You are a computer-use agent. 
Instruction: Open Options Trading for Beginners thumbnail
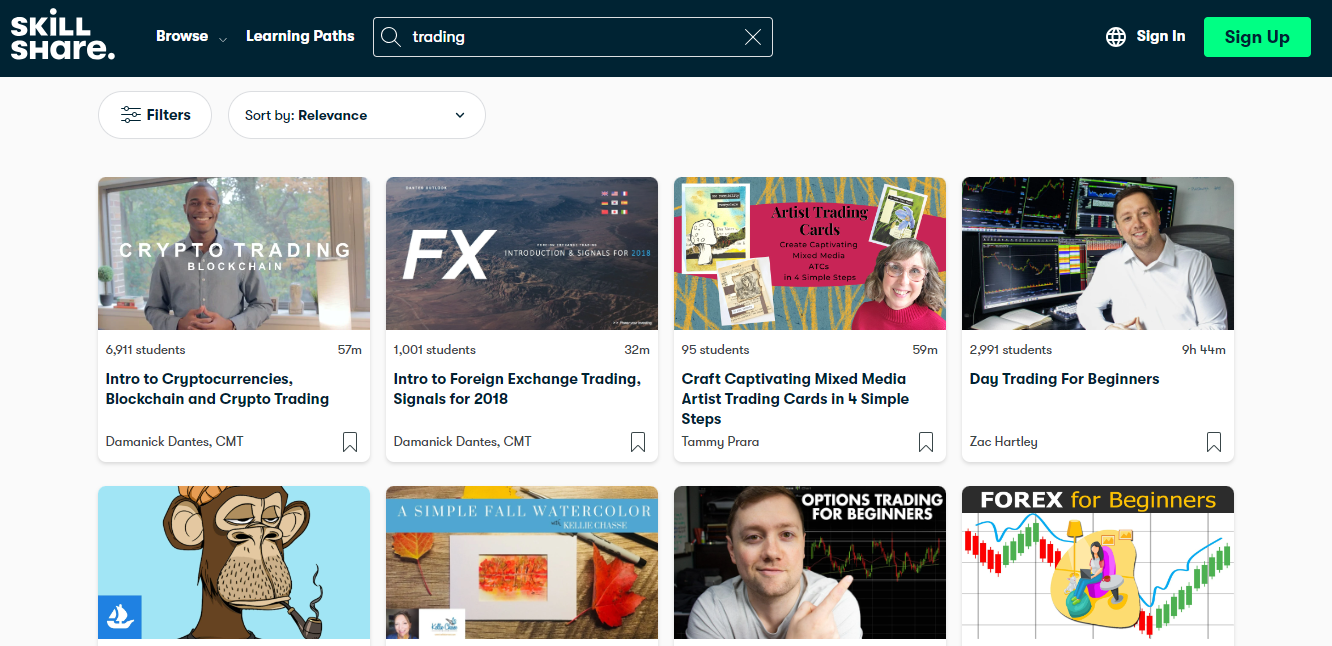pos(810,562)
